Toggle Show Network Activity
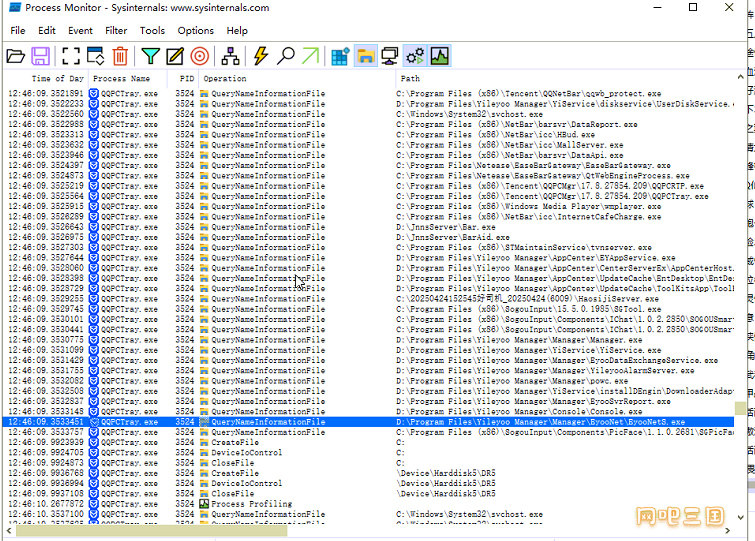 [x=390, y=56]
